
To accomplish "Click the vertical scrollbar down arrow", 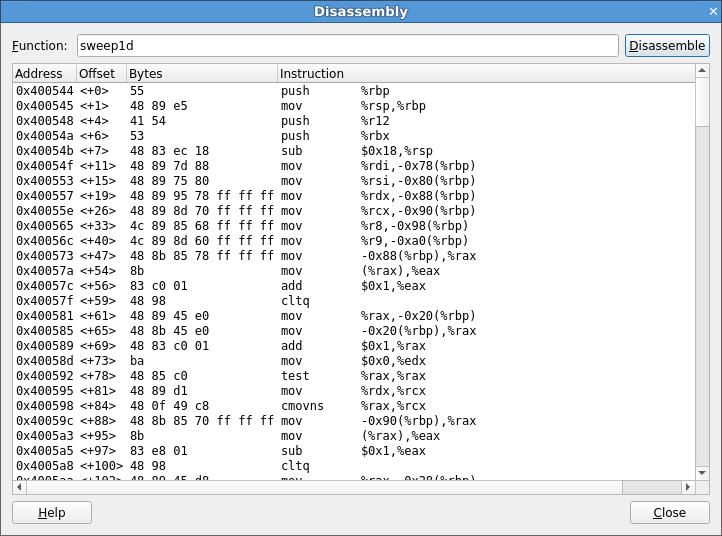I will pos(702,472).
